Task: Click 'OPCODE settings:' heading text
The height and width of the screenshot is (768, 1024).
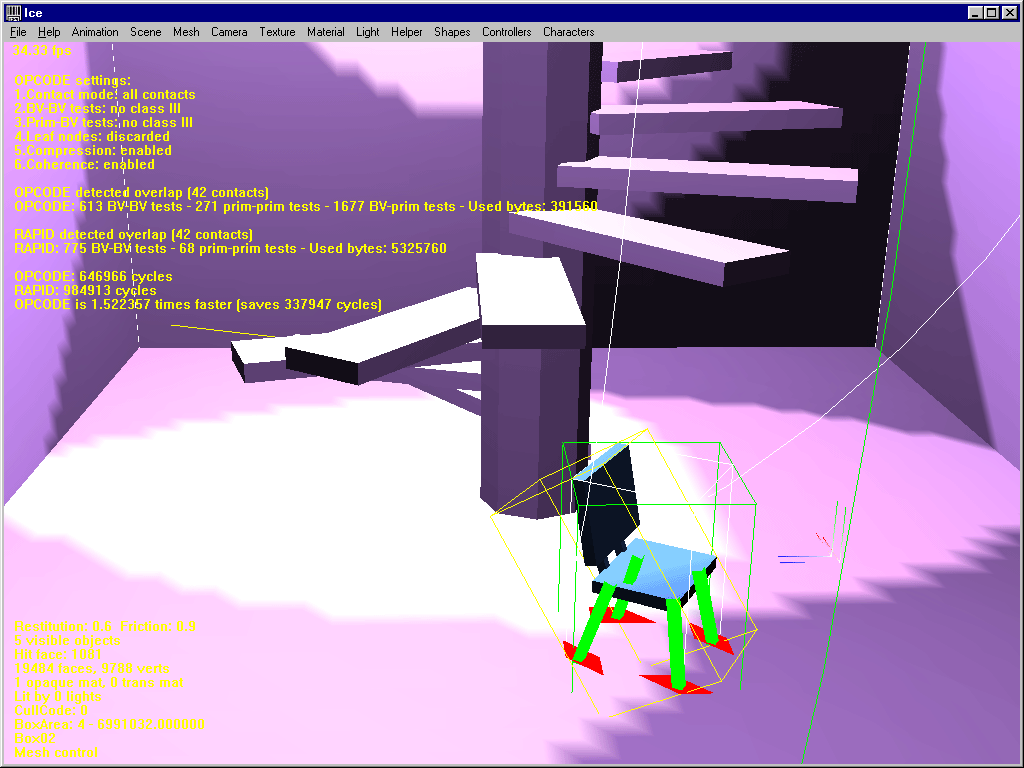Action: [x=72, y=80]
